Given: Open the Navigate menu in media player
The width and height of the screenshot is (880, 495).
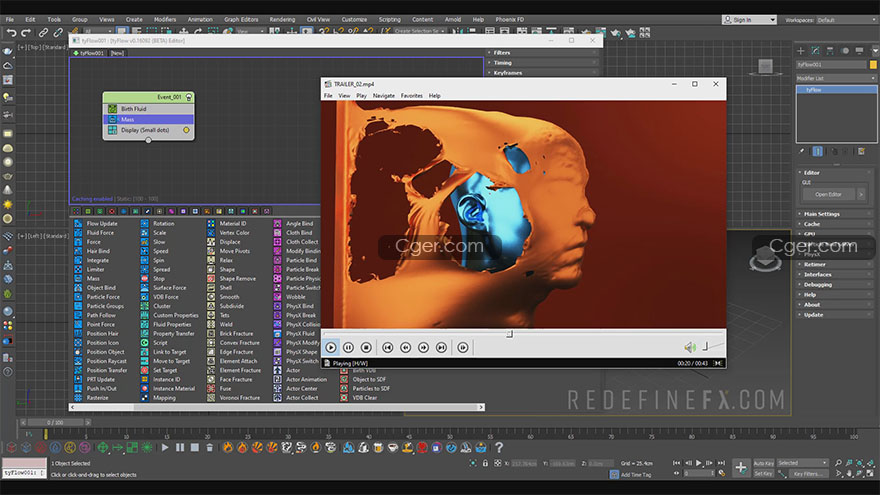Looking at the screenshot, I should [384, 95].
